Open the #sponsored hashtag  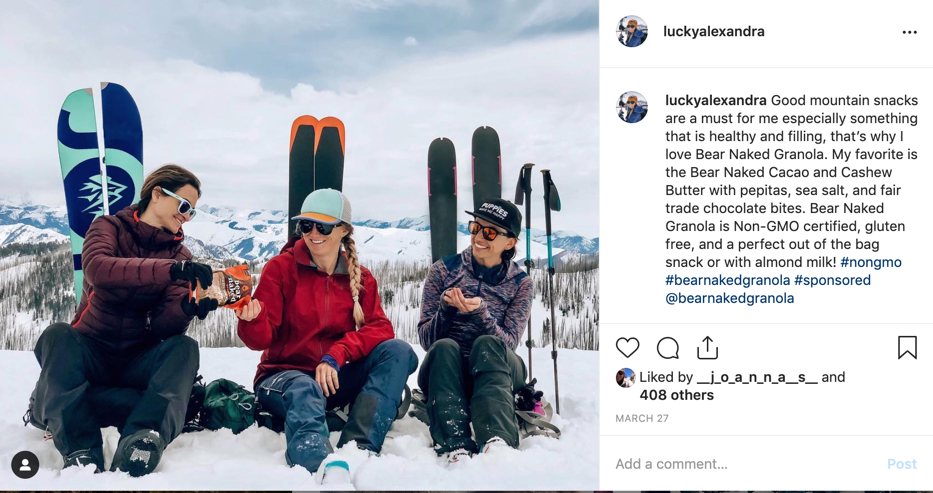point(832,280)
